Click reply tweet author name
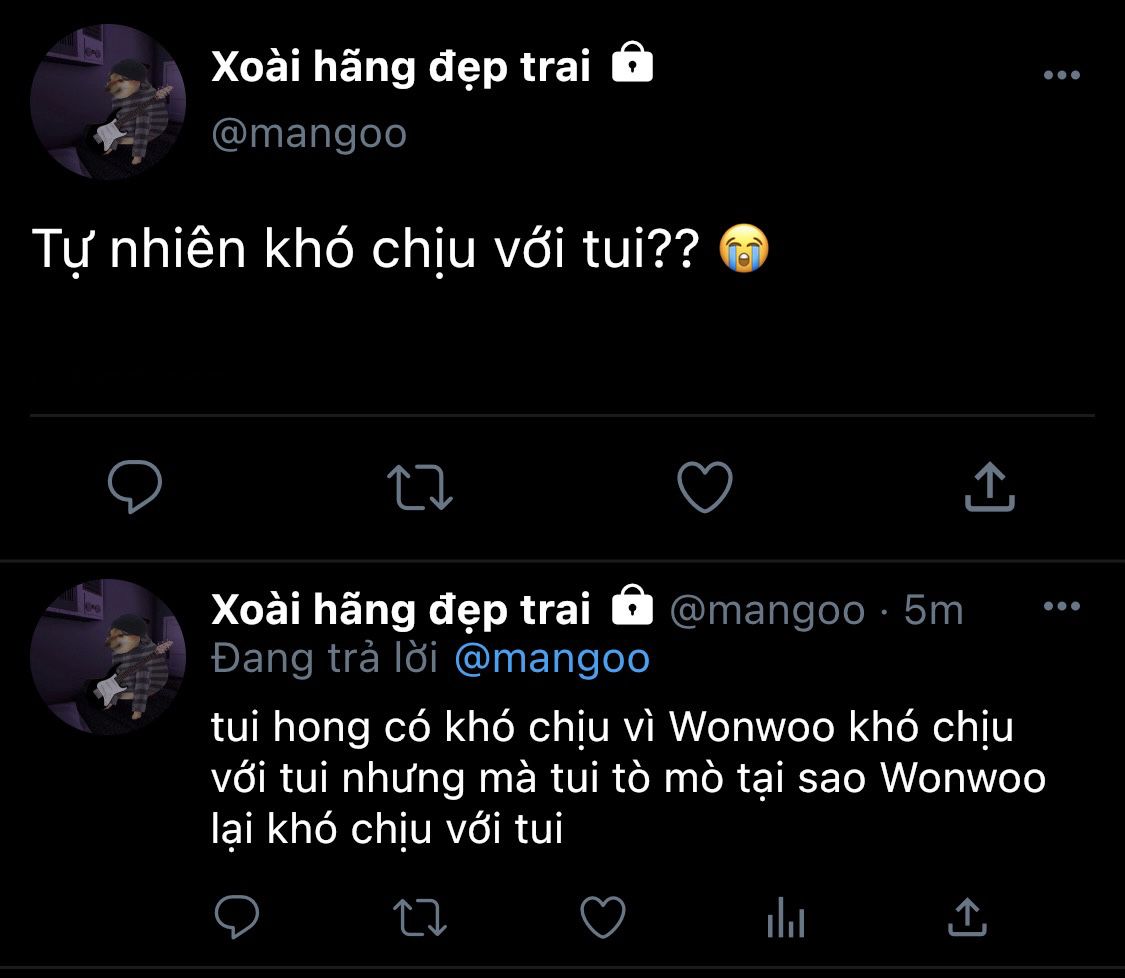 tap(400, 610)
